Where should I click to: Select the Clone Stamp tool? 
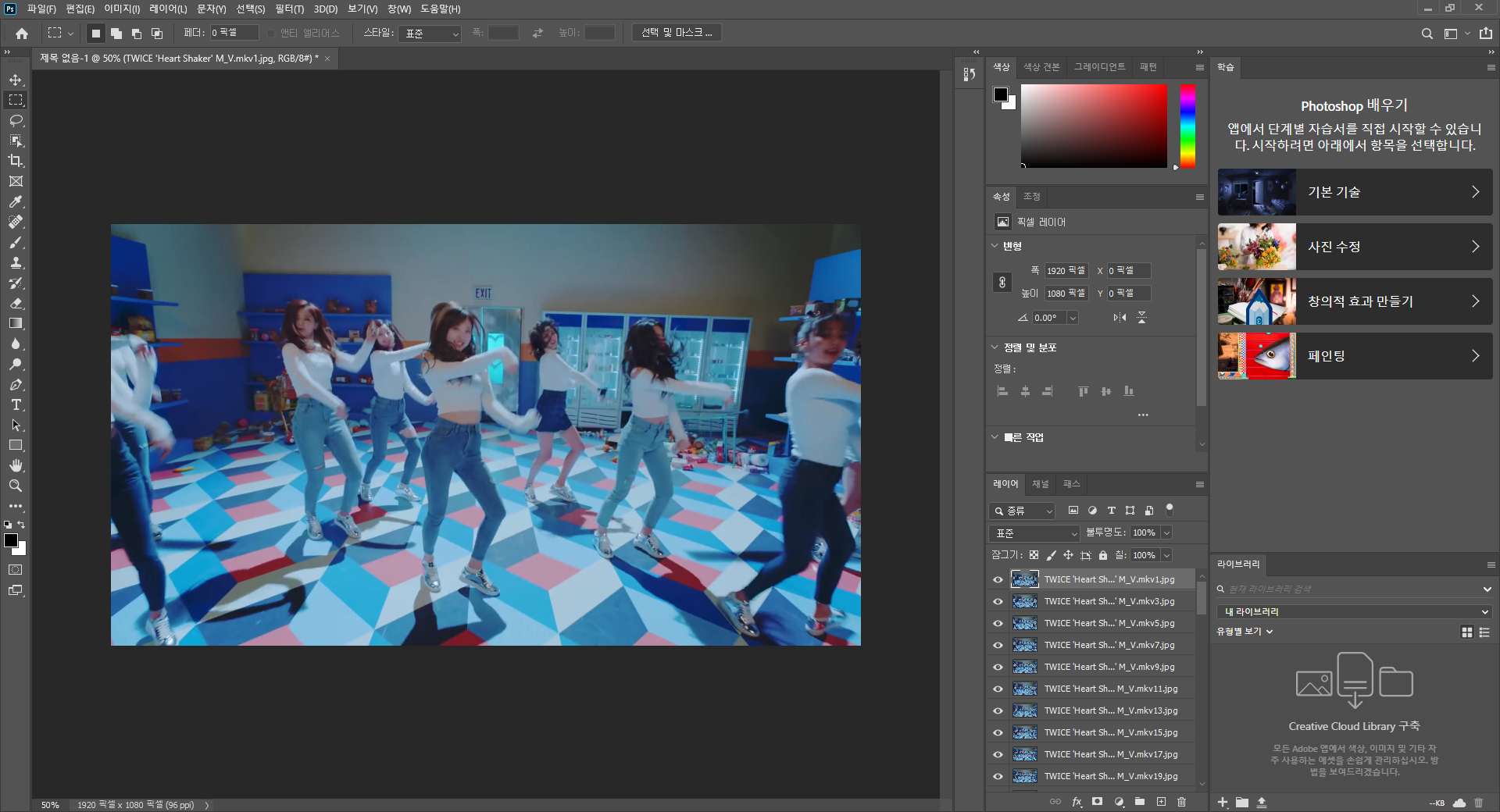click(16, 262)
